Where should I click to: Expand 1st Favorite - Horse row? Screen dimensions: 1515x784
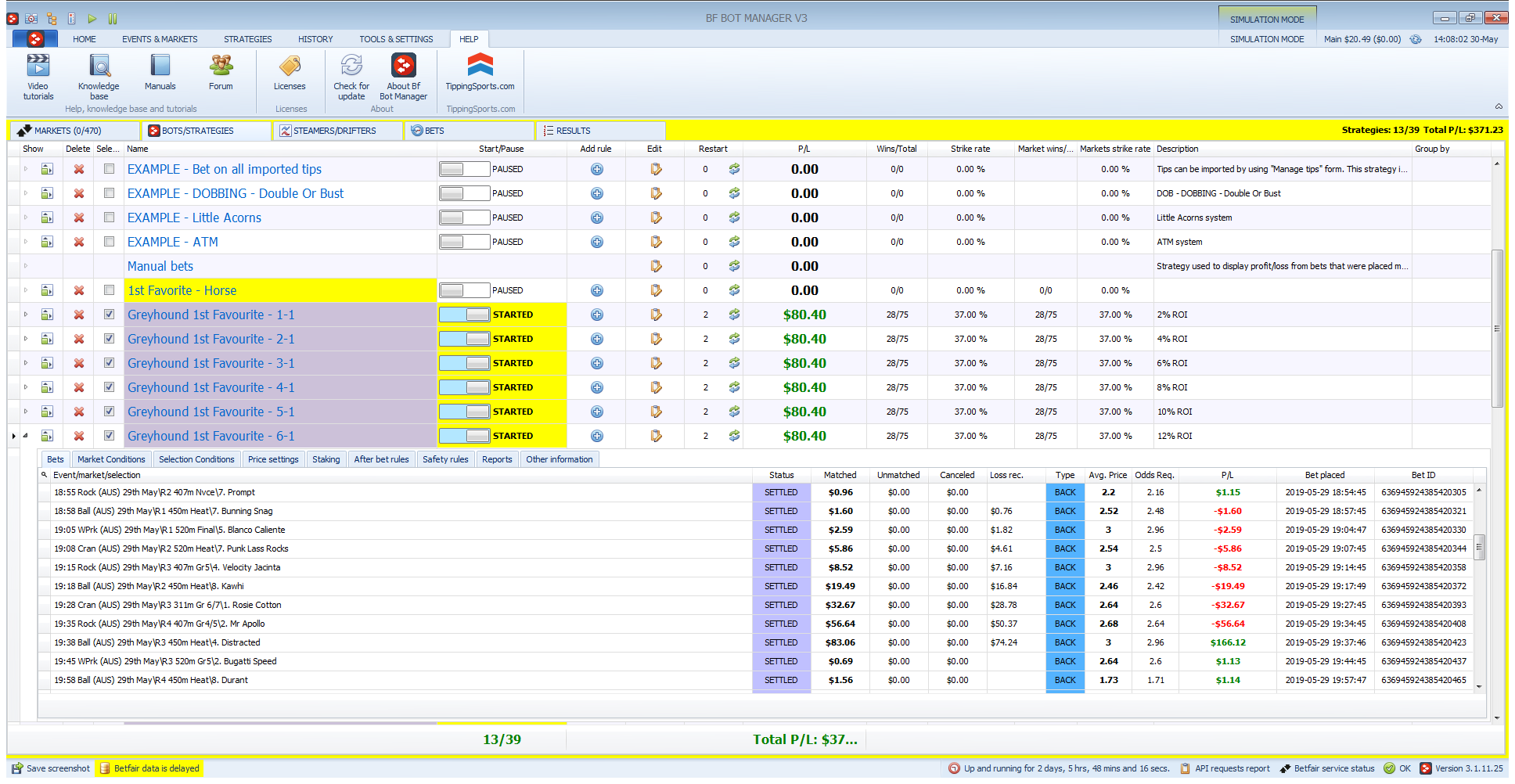coord(26,290)
